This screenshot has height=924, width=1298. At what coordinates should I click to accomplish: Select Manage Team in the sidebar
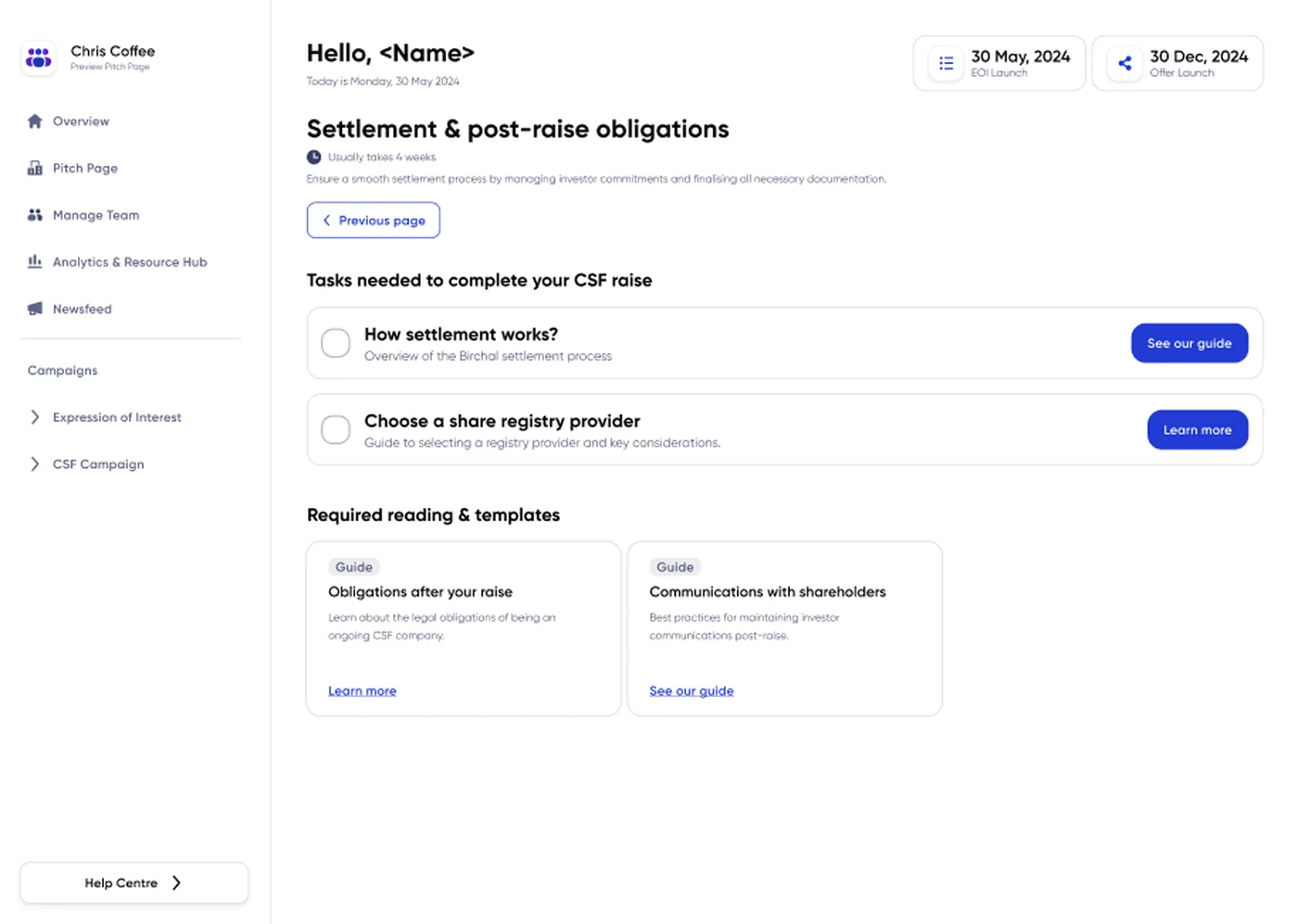coord(96,215)
